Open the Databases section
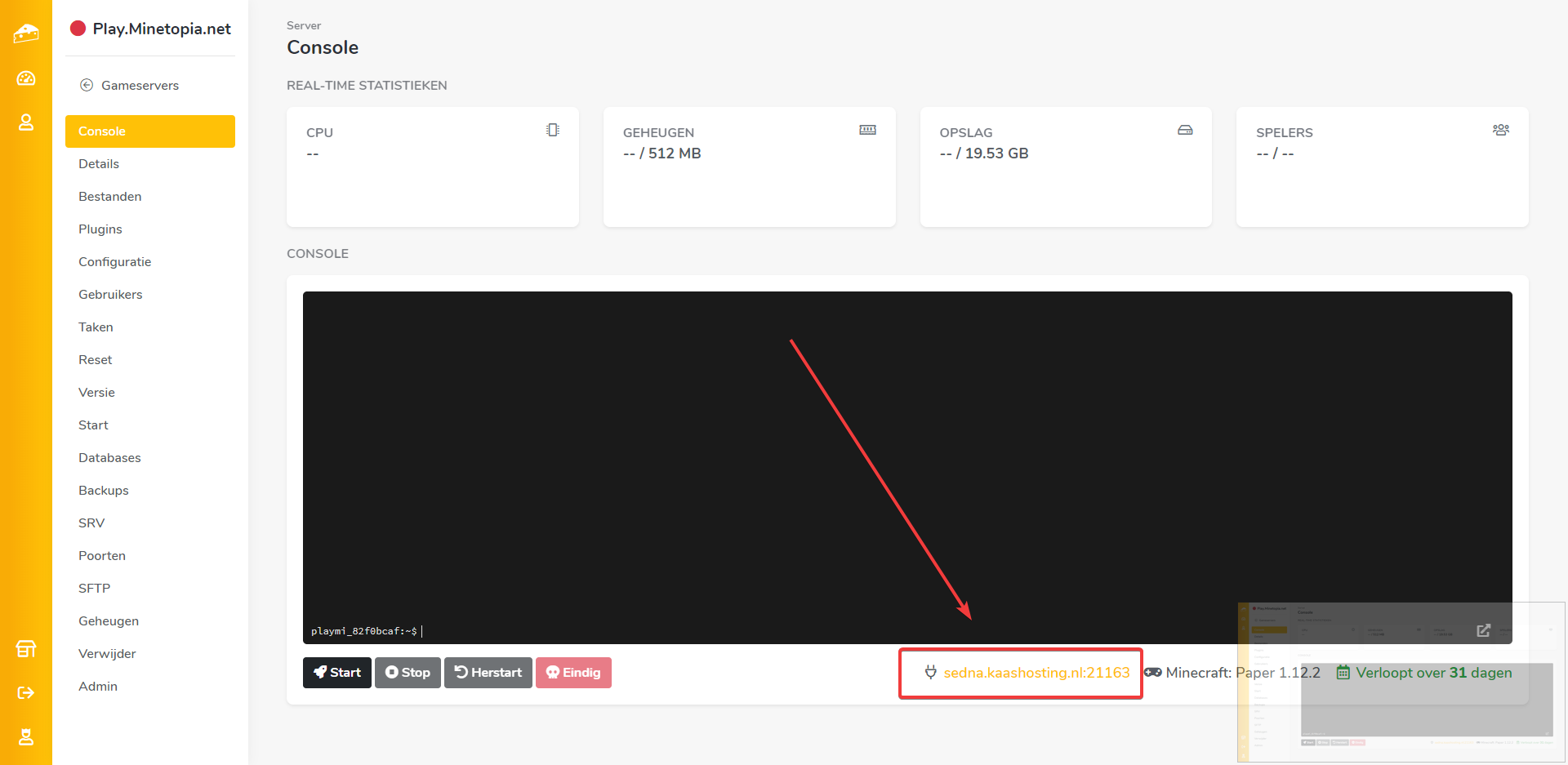Viewport: 1568px width, 765px height. tap(109, 458)
